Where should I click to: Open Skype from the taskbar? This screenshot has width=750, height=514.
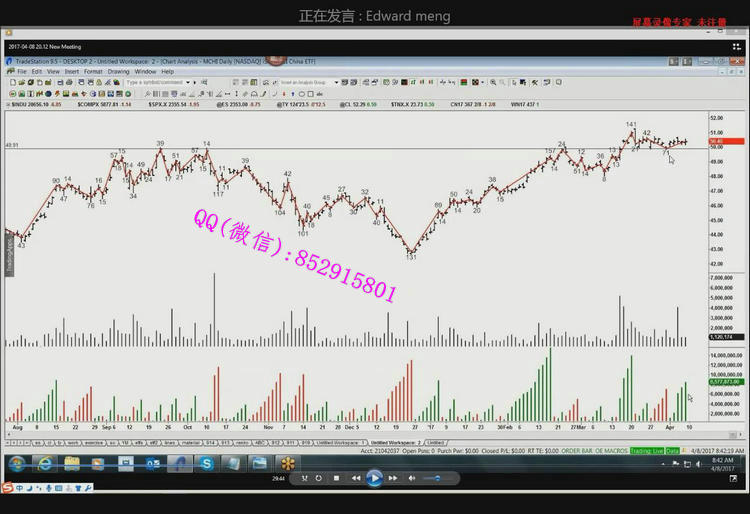coord(205,463)
